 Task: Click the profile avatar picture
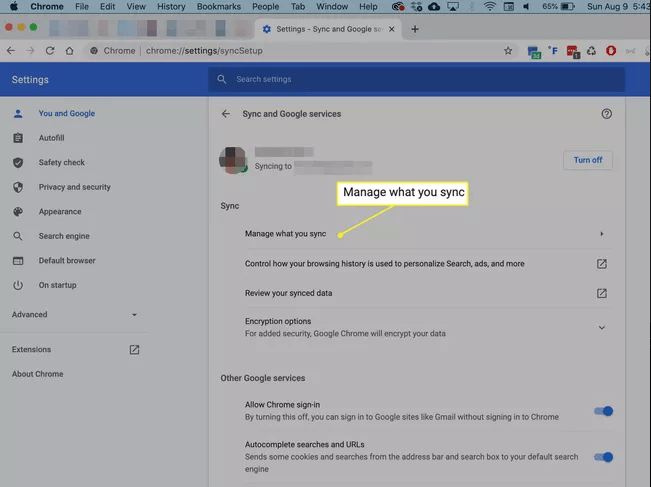[x=233, y=160]
